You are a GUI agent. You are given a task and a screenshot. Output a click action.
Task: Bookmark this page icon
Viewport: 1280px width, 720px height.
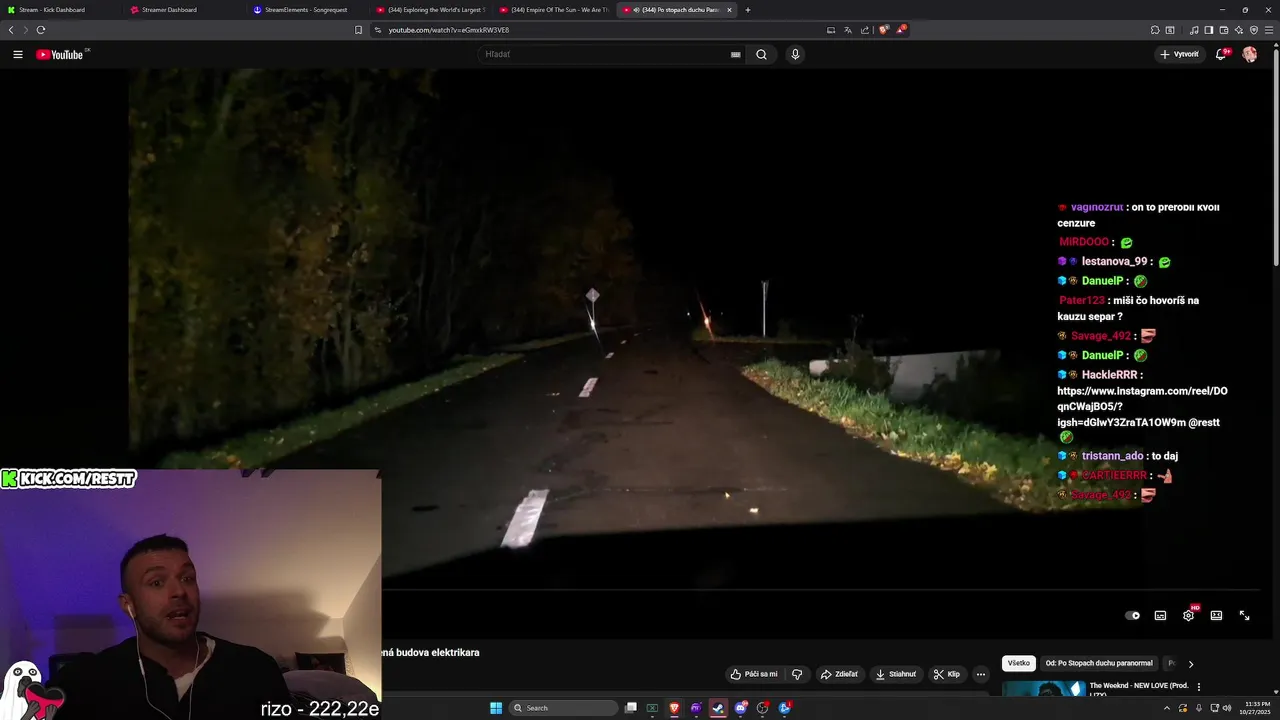pos(359,30)
